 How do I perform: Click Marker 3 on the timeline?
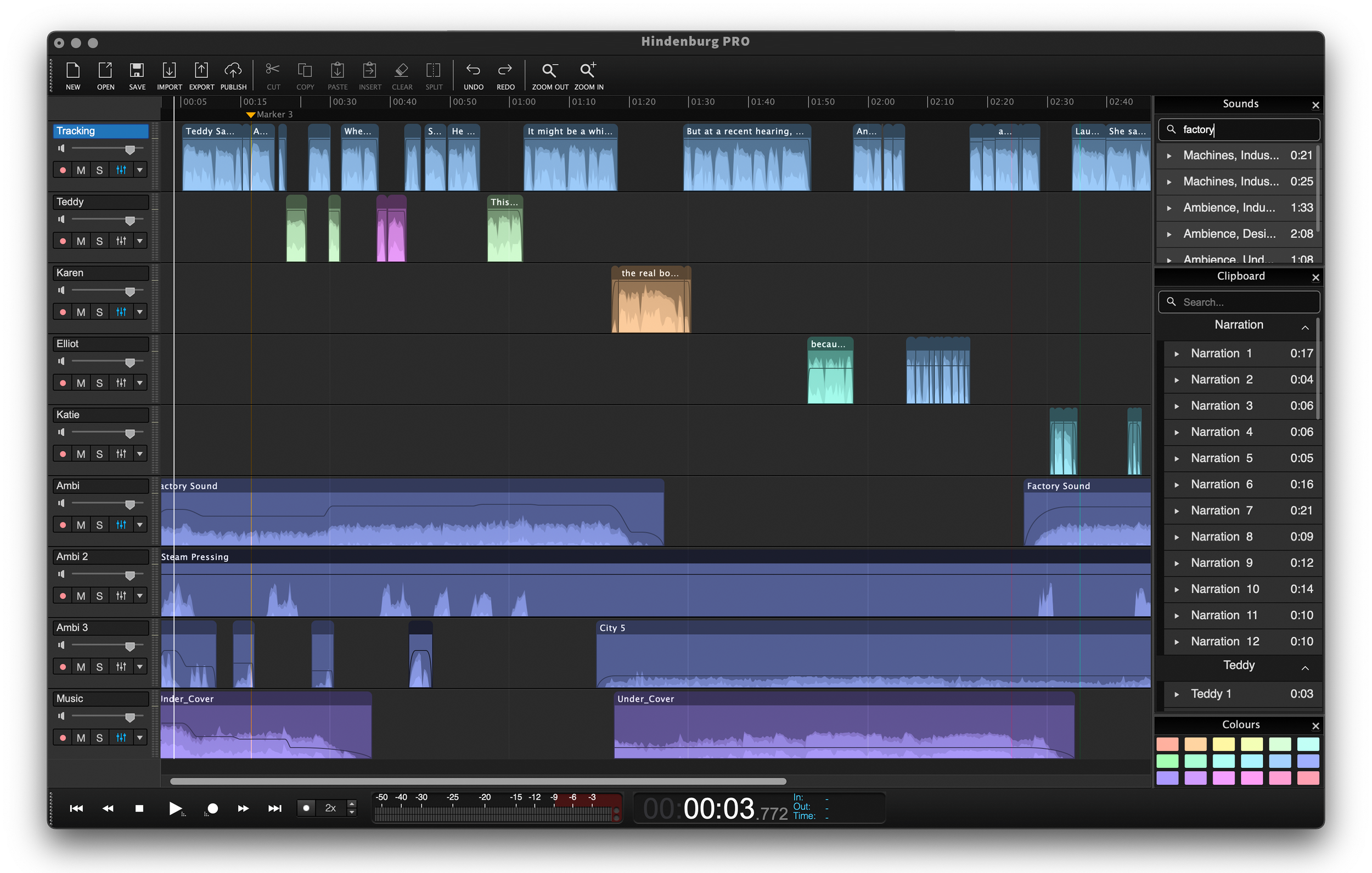pyautogui.click(x=269, y=115)
